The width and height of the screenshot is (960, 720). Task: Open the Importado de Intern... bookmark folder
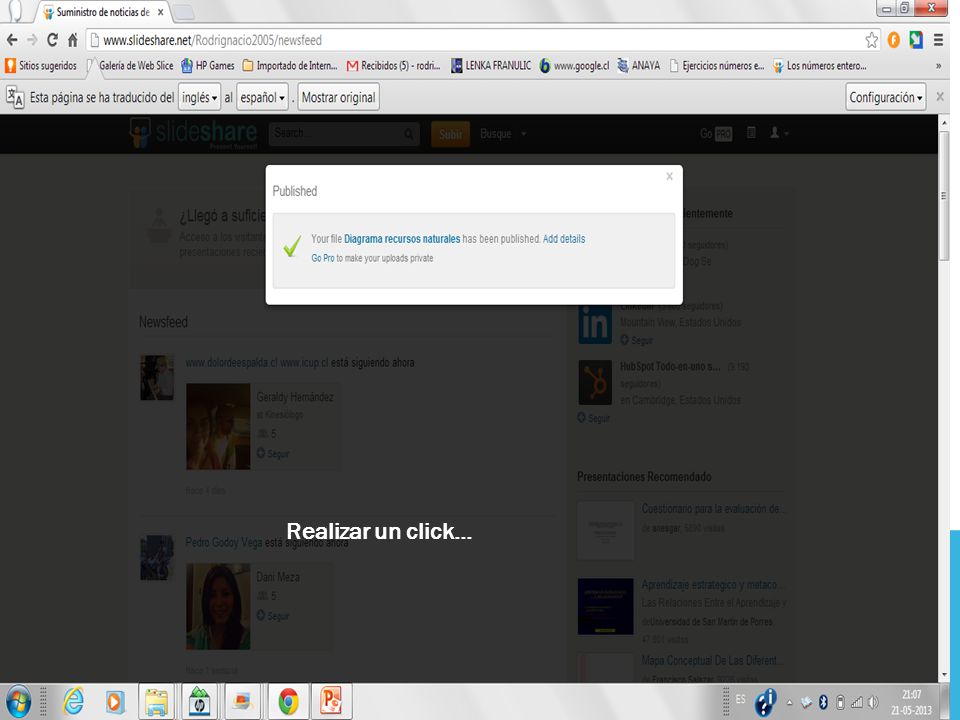point(290,66)
